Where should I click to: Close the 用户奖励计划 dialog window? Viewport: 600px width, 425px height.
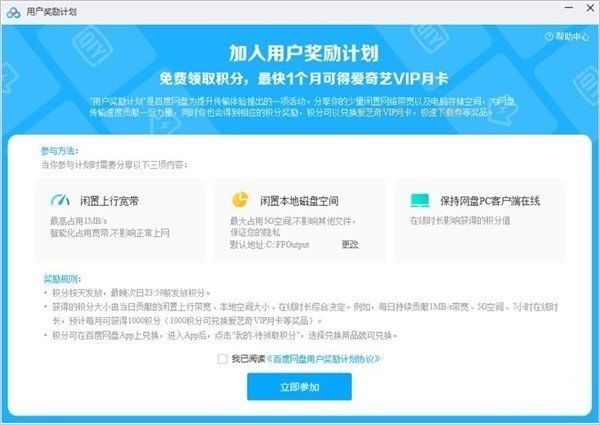(590, 7)
